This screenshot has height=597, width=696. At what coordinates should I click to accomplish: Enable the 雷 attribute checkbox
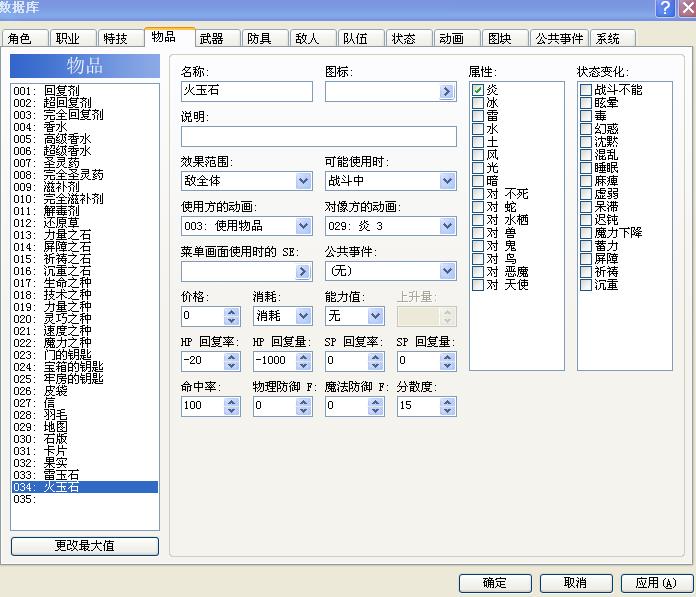coord(478,116)
